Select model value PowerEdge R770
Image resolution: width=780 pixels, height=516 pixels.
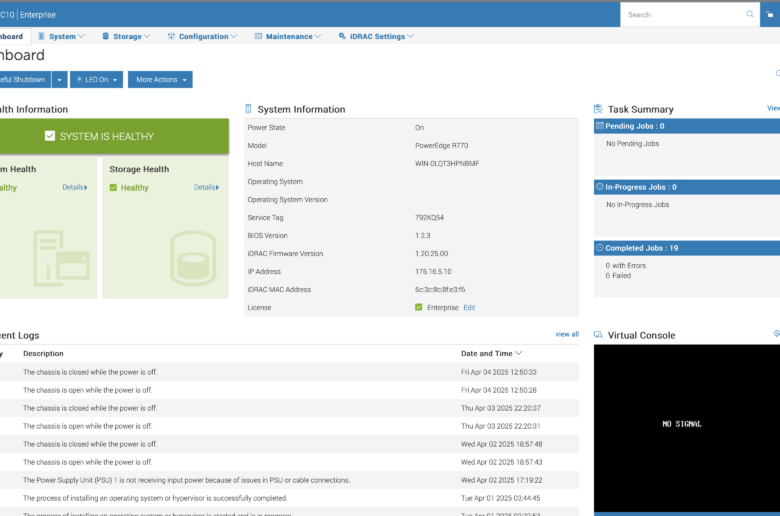point(441,146)
